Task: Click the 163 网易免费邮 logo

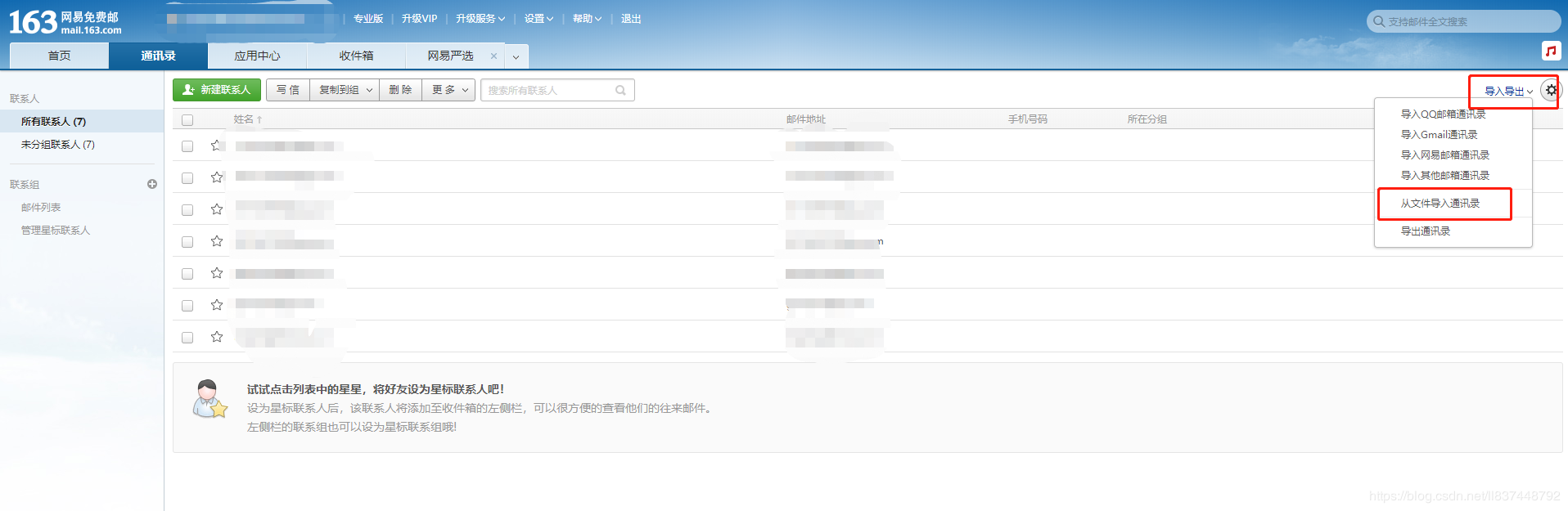Action: (x=65, y=22)
